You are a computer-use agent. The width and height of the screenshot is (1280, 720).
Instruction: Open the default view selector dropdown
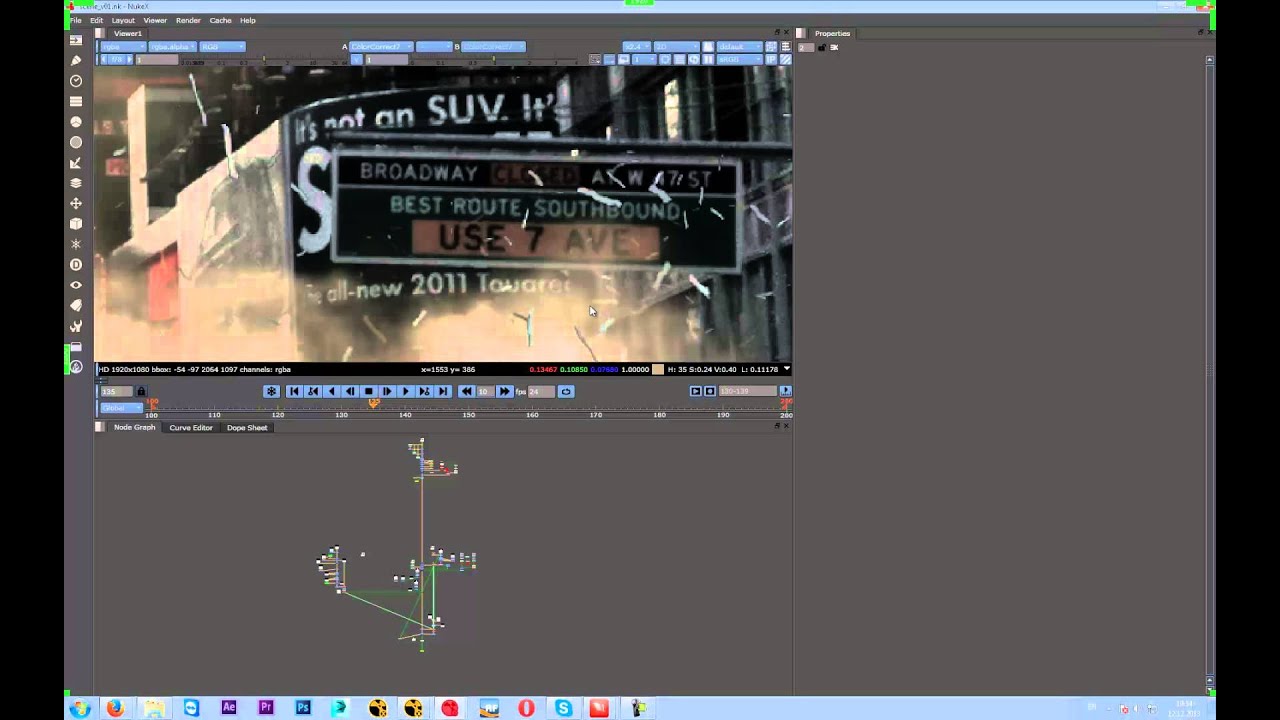pos(739,47)
